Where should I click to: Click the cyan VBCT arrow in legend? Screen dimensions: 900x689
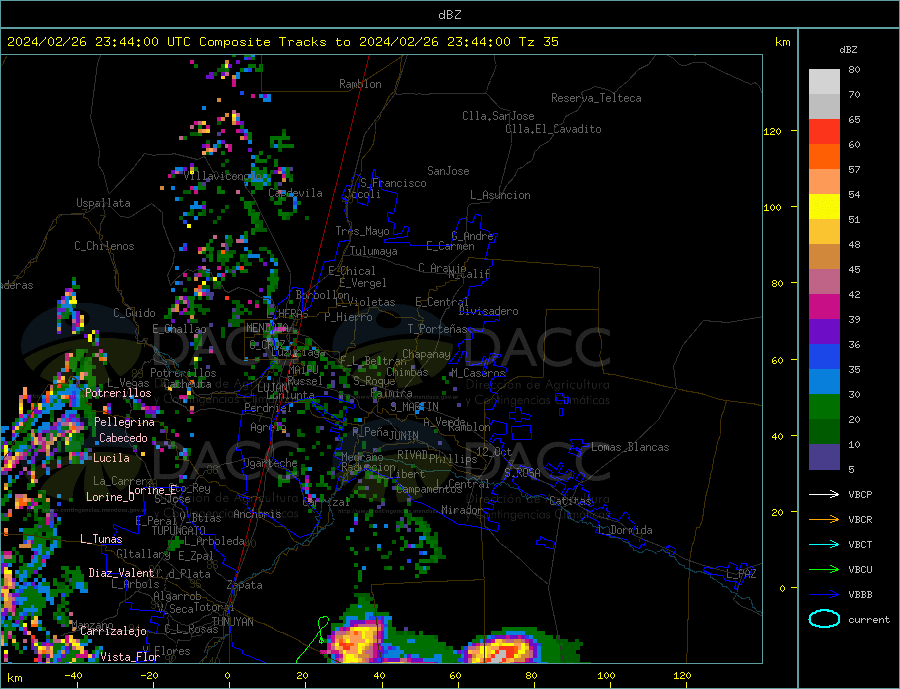coord(824,544)
